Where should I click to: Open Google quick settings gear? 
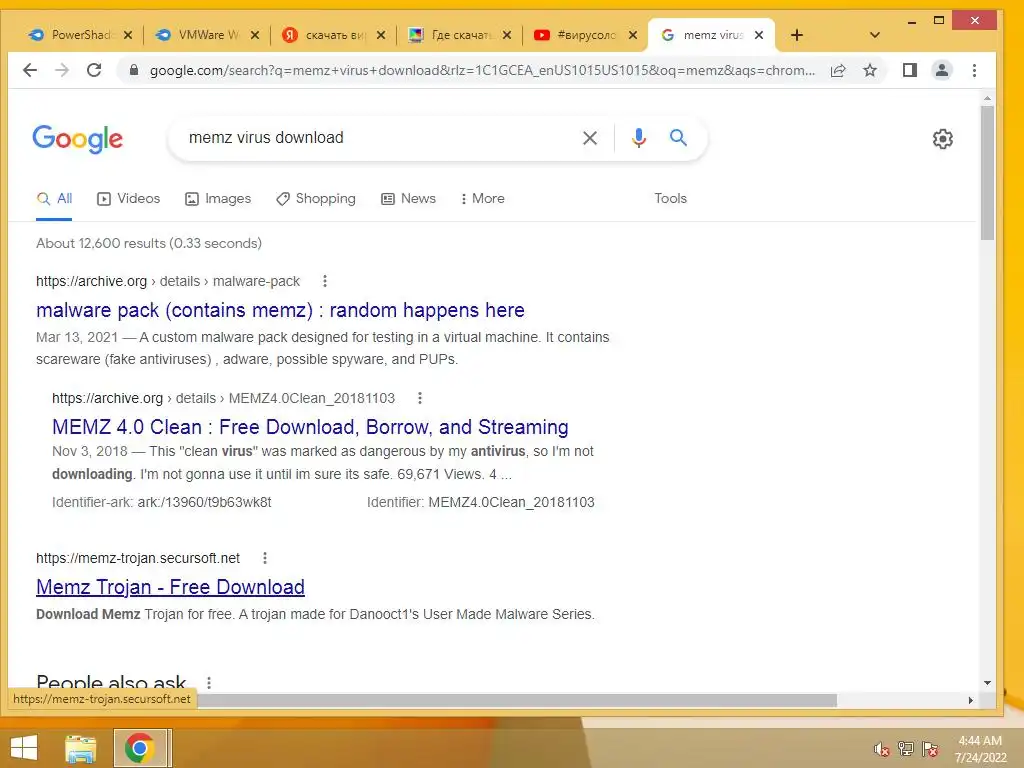pos(942,138)
